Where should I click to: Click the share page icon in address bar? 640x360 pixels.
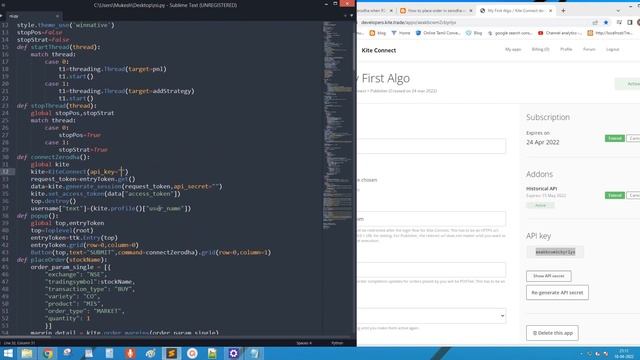point(595,22)
